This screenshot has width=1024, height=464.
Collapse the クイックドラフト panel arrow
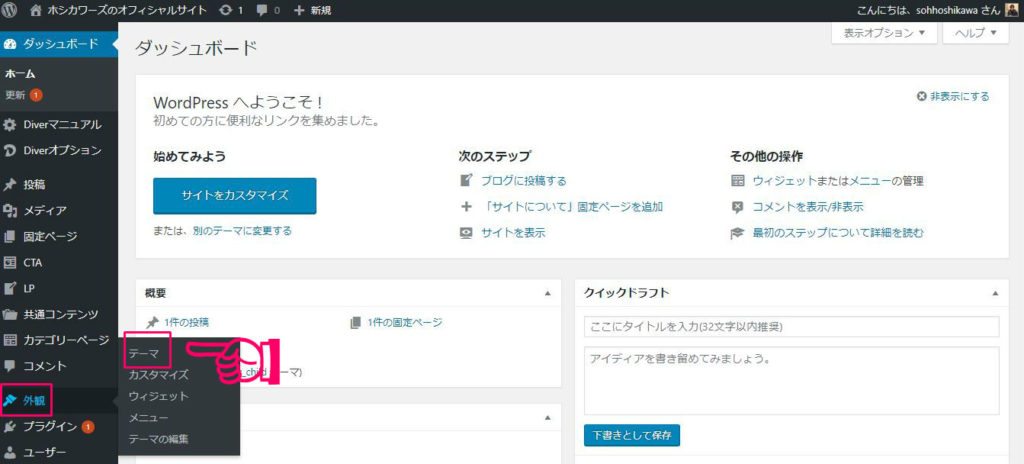995,293
